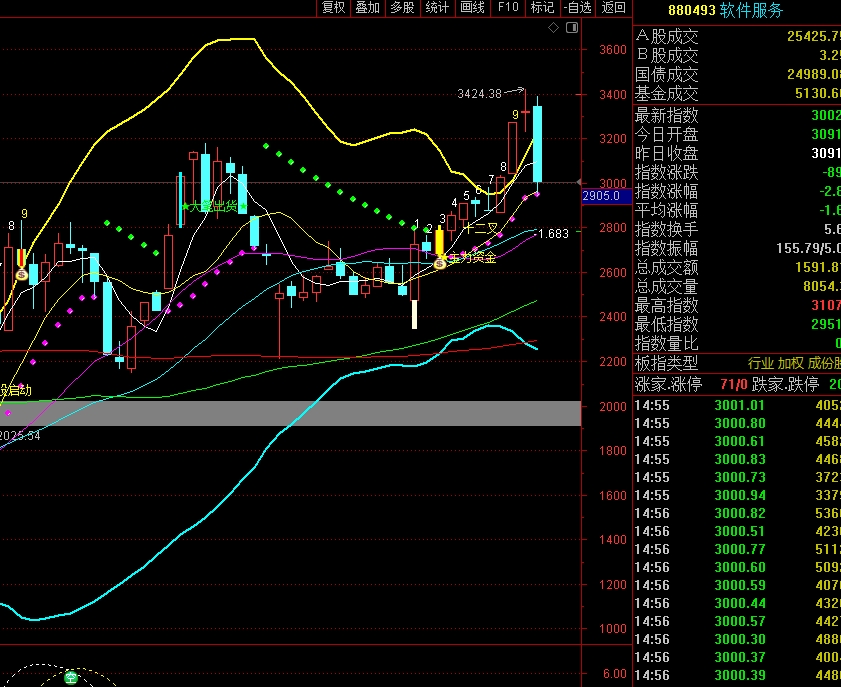Click the 2000 price axis label

point(613,407)
